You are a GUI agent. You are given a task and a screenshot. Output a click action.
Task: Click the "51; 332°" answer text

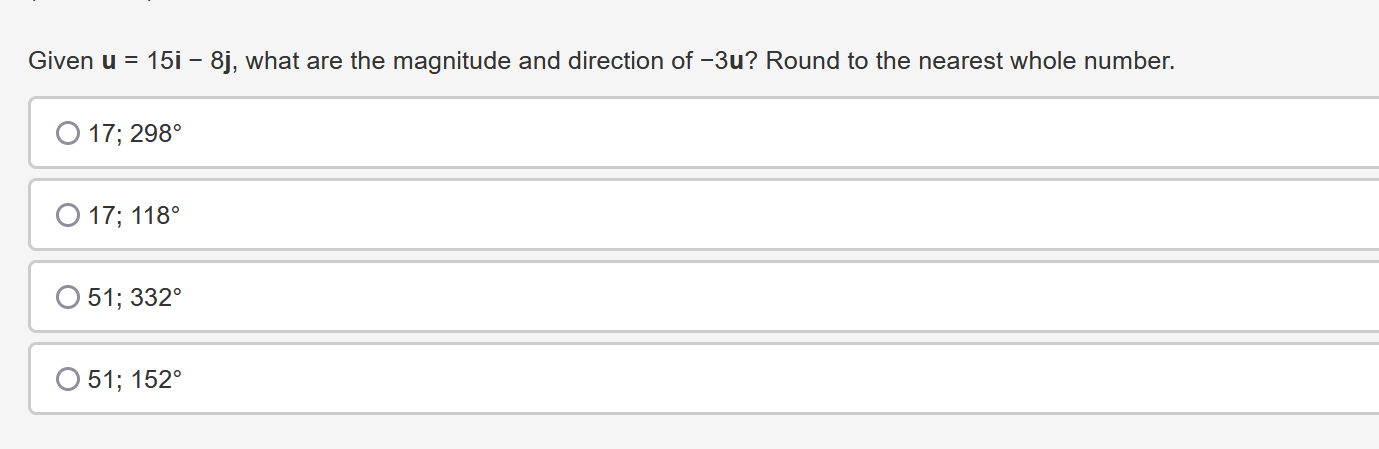coord(135,297)
